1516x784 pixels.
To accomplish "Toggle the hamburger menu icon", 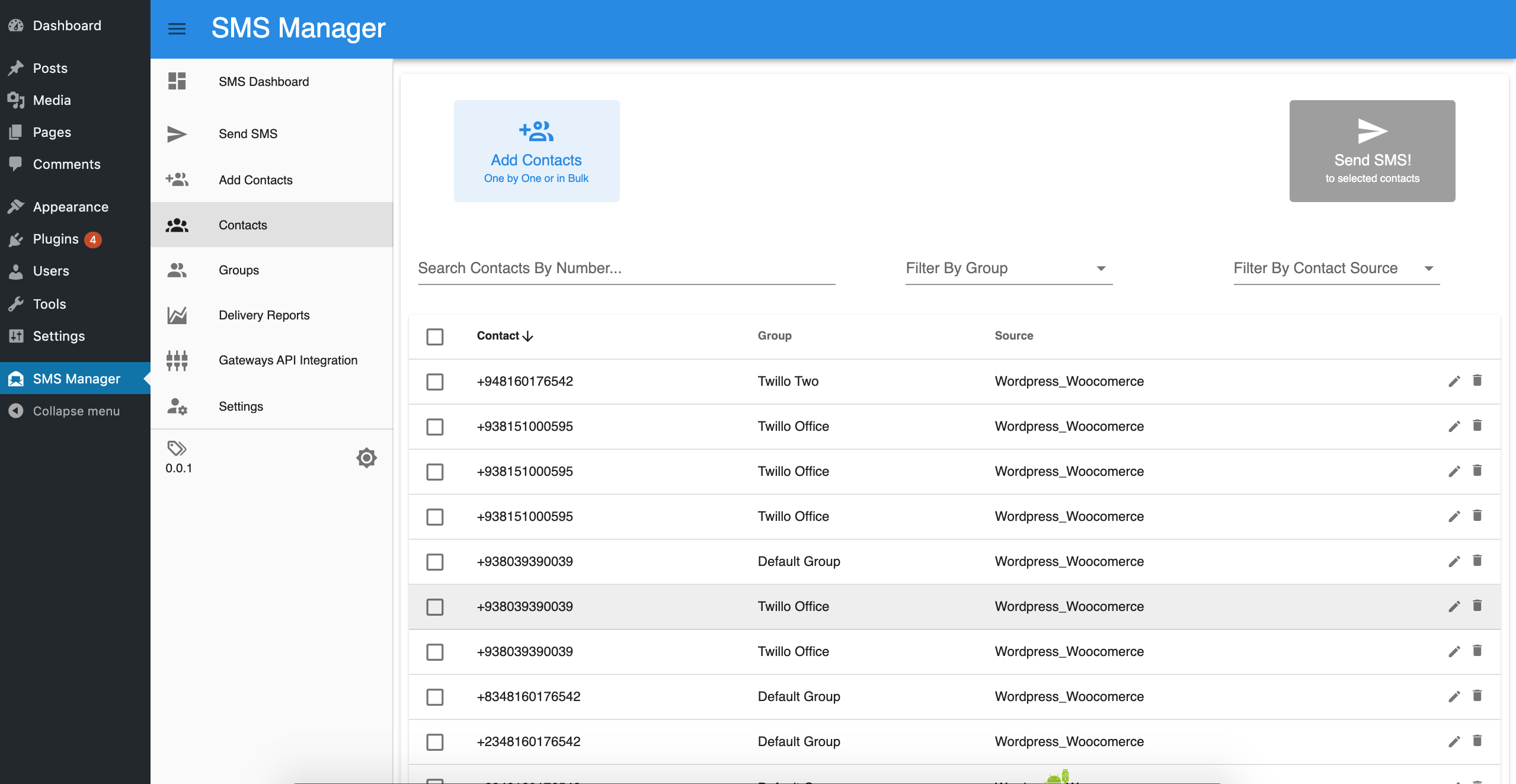I will click(x=177, y=28).
